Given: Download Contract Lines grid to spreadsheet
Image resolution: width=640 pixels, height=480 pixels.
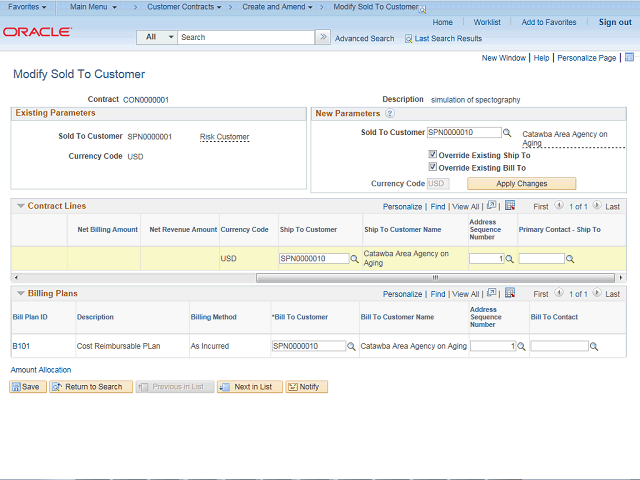Looking at the screenshot, I should [510, 205].
